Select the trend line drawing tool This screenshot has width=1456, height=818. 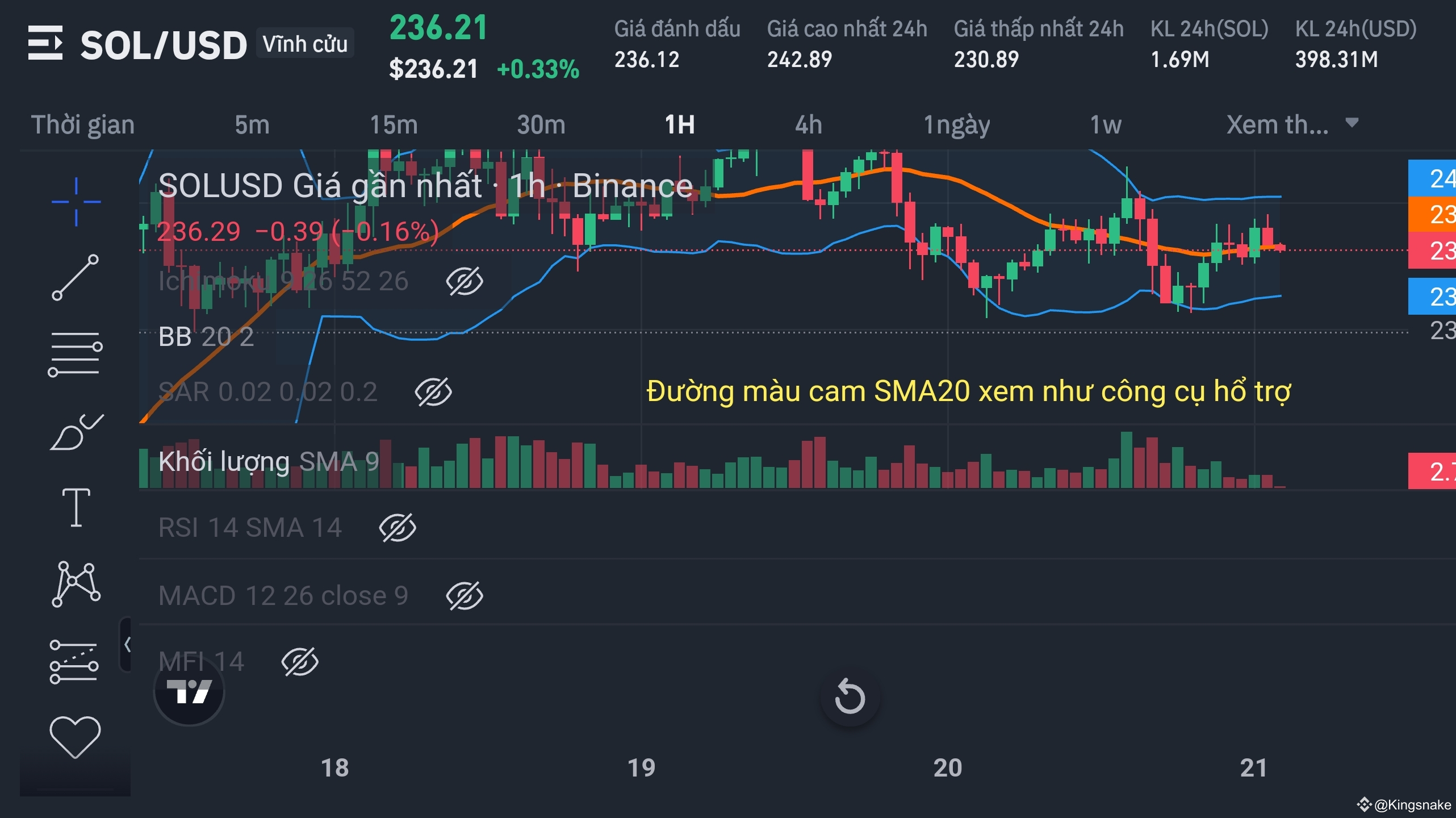pyautogui.click(x=75, y=277)
